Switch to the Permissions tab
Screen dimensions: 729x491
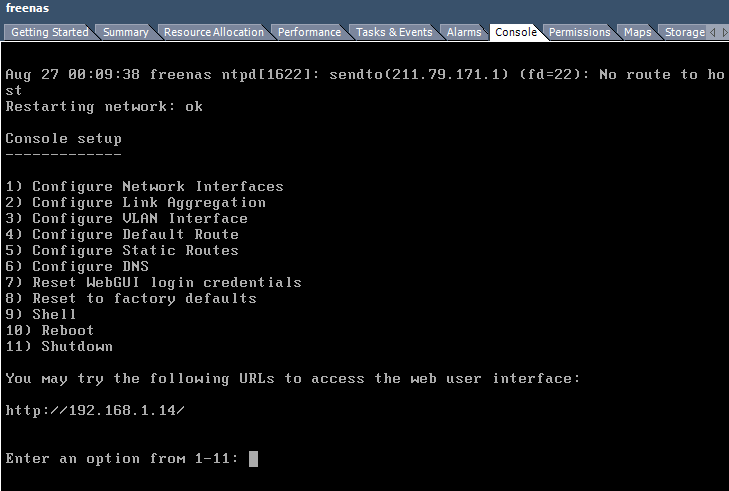click(x=579, y=32)
